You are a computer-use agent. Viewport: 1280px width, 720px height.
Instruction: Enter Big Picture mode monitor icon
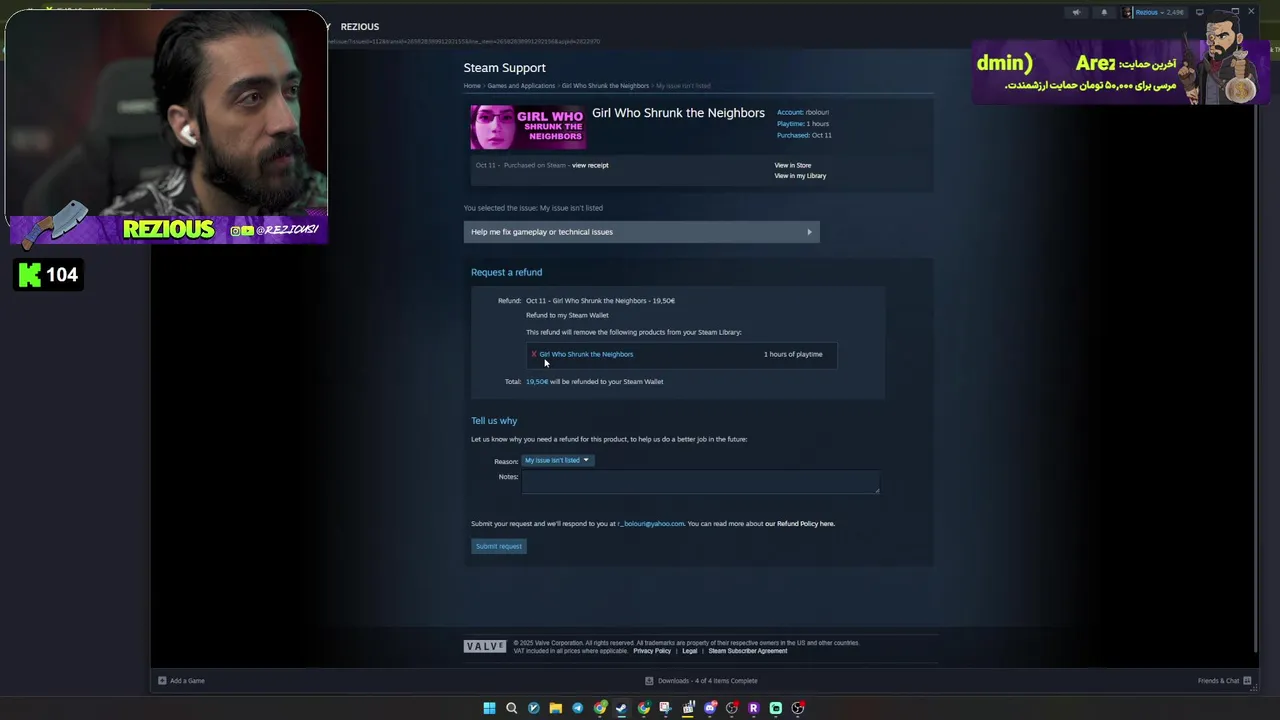click(1200, 13)
